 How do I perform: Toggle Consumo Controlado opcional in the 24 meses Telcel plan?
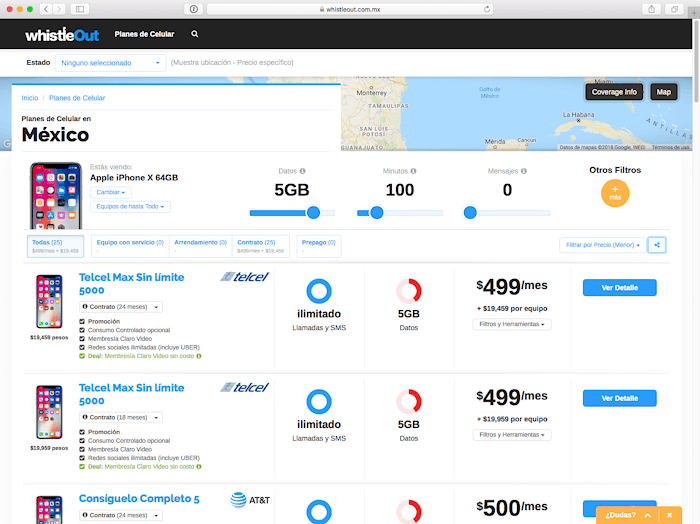pos(82,330)
